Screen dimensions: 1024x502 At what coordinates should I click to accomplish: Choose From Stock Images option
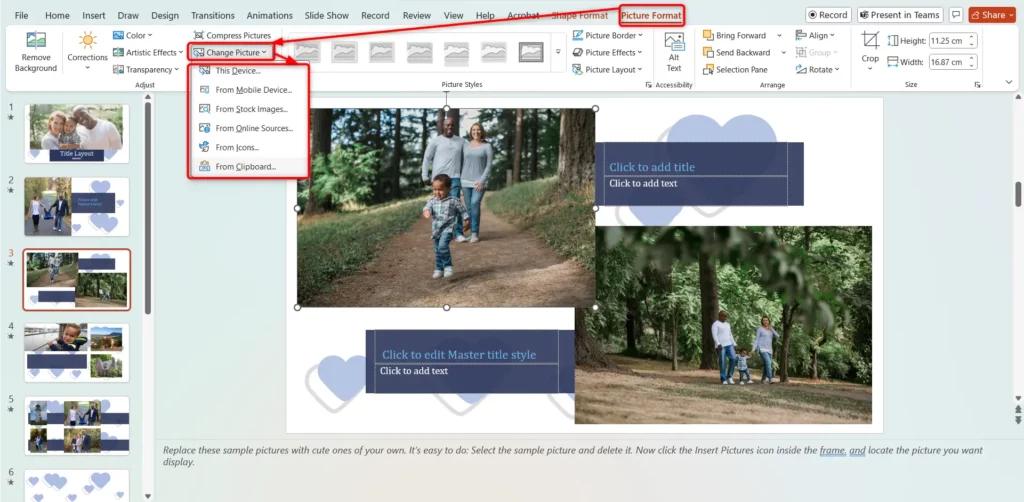pos(251,109)
